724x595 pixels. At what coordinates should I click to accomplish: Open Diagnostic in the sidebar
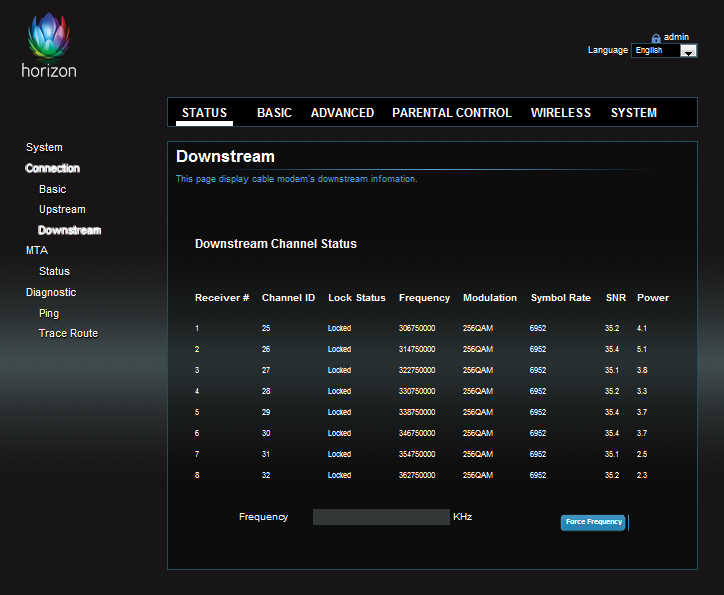pyautogui.click(x=51, y=293)
